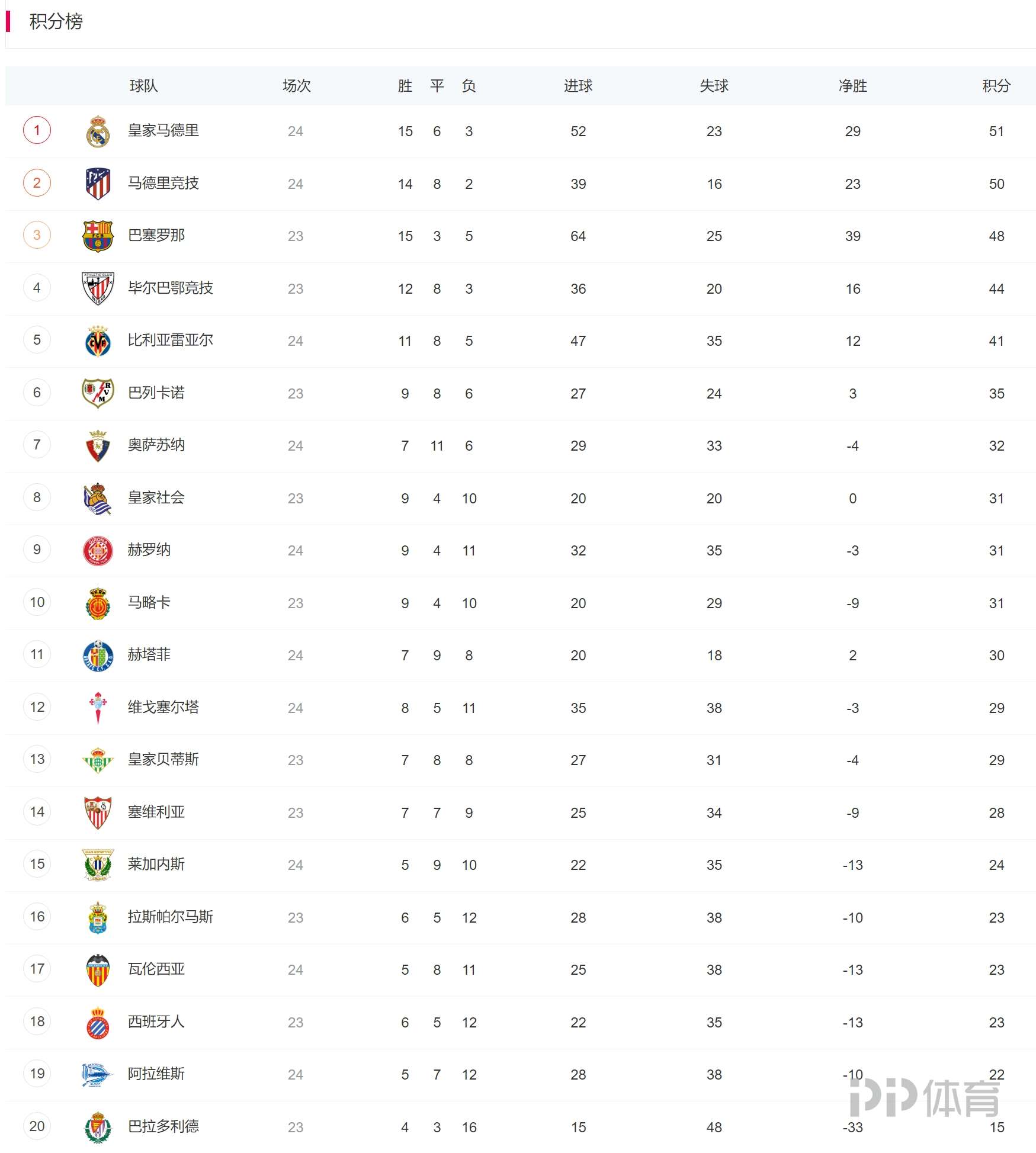Click the Real Betis crest
This screenshot has width=1036, height=1153.
[98, 760]
